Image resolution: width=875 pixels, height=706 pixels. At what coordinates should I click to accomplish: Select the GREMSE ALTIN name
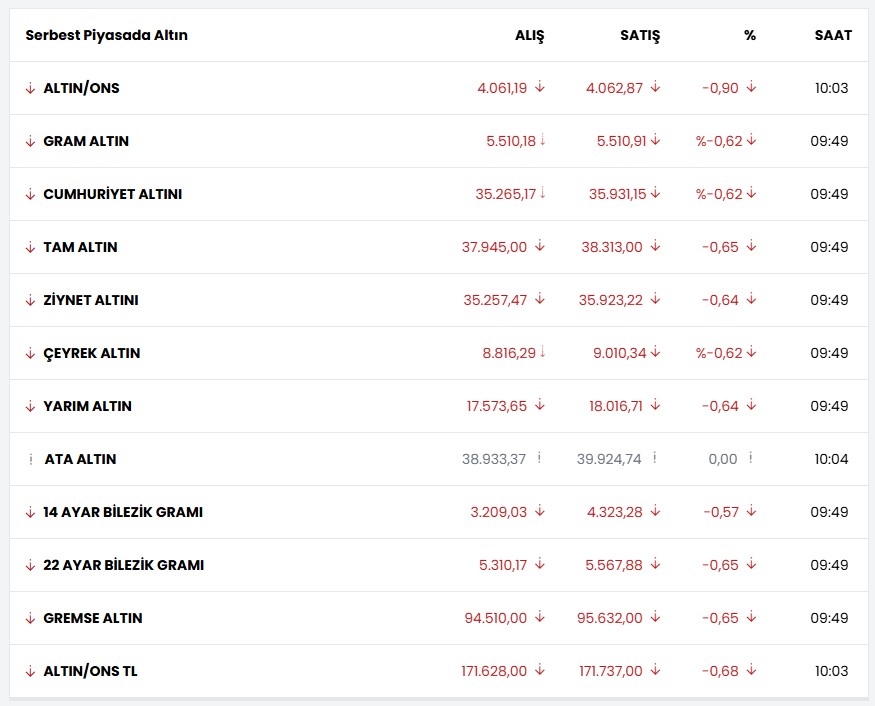(93, 618)
